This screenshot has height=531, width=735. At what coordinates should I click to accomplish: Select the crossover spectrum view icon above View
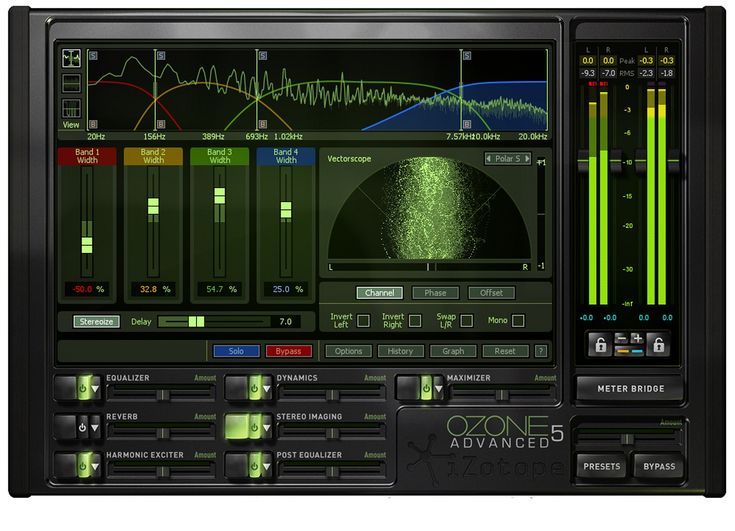tap(71, 59)
